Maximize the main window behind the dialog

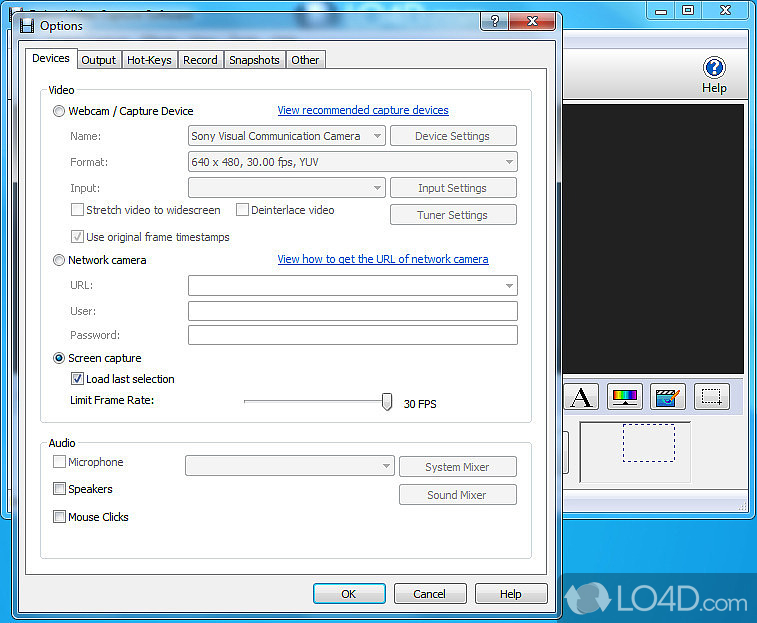(688, 11)
